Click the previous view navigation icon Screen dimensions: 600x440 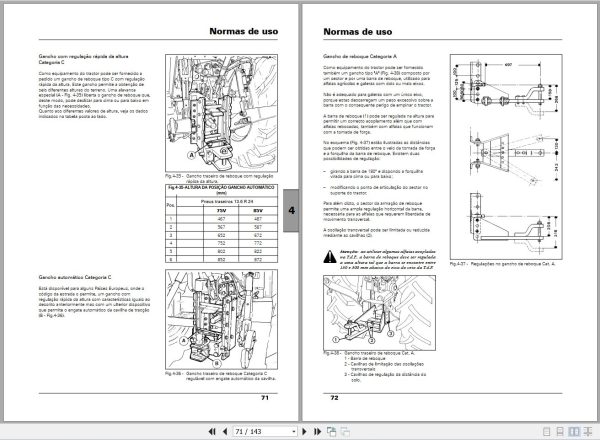331,432
